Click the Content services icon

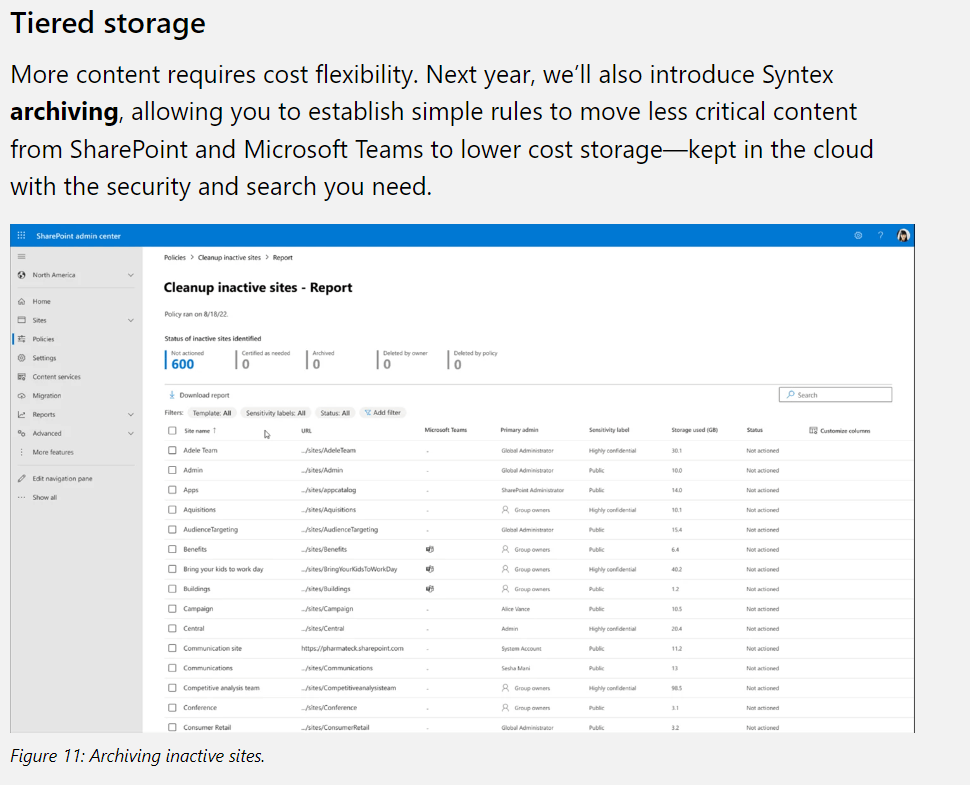[x=22, y=377]
